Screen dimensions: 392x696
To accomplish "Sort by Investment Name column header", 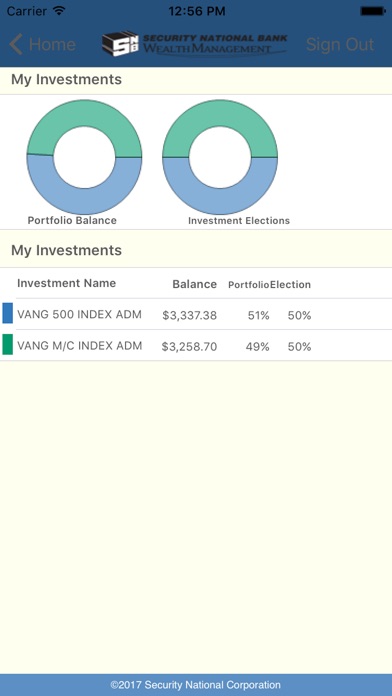I will pos(67,283).
